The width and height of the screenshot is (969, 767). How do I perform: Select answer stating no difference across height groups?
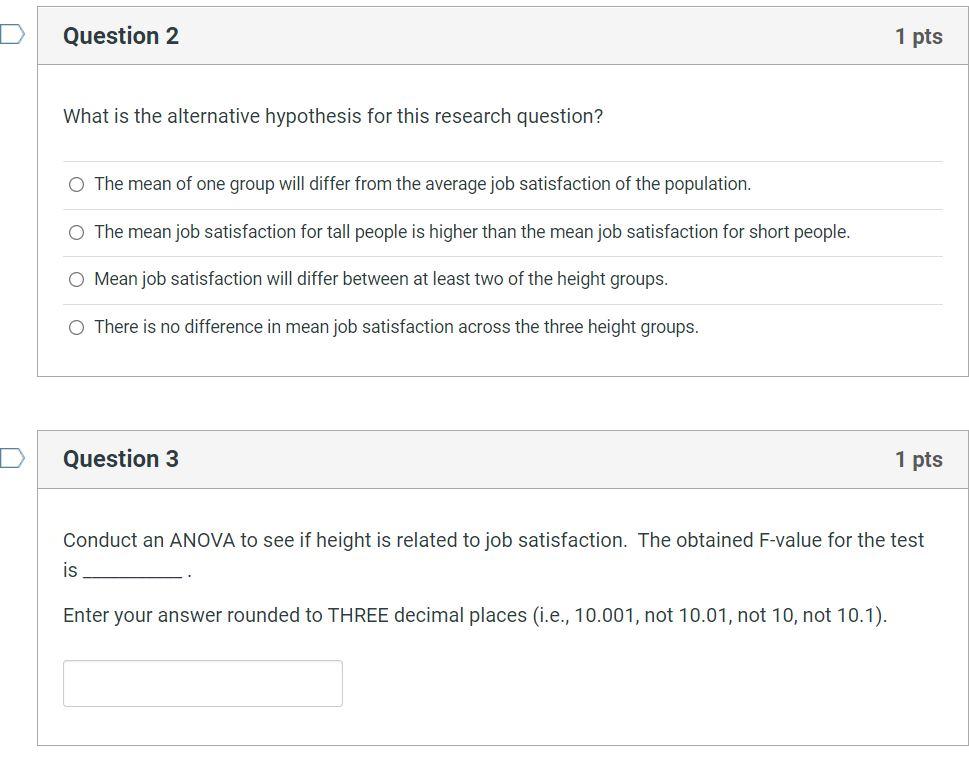(x=75, y=326)
